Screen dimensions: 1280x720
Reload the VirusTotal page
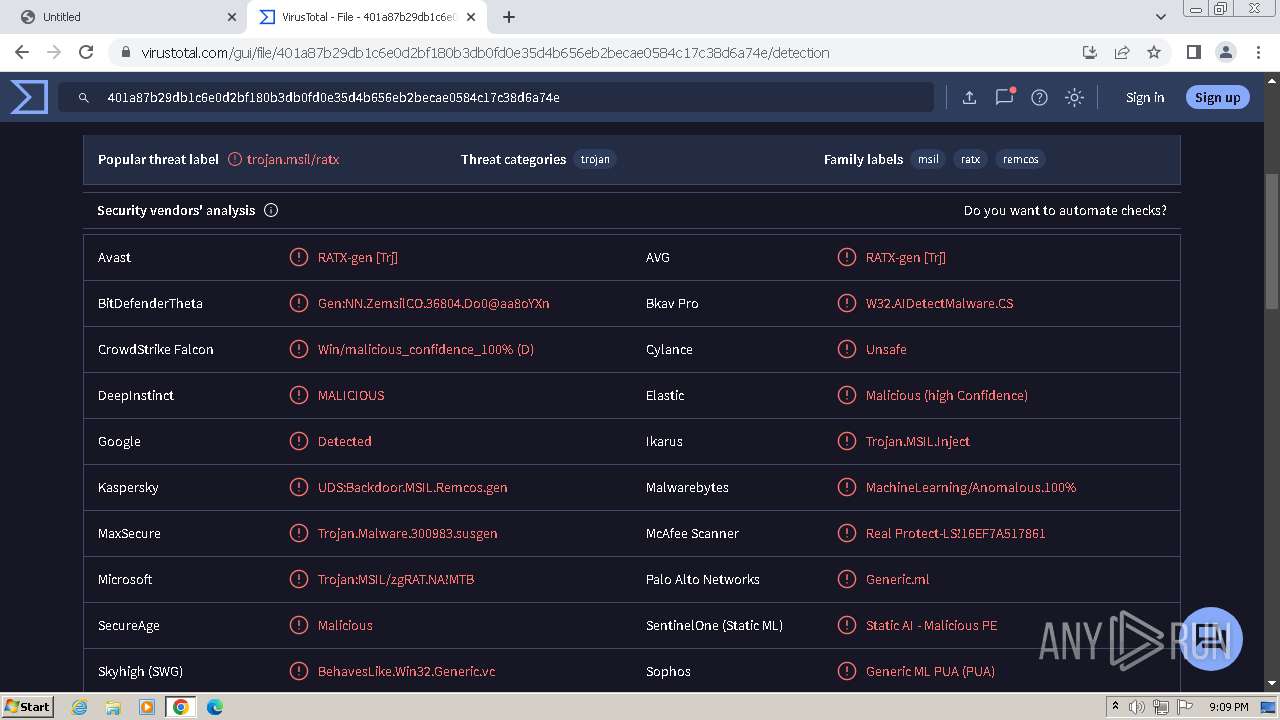(86, 52)
